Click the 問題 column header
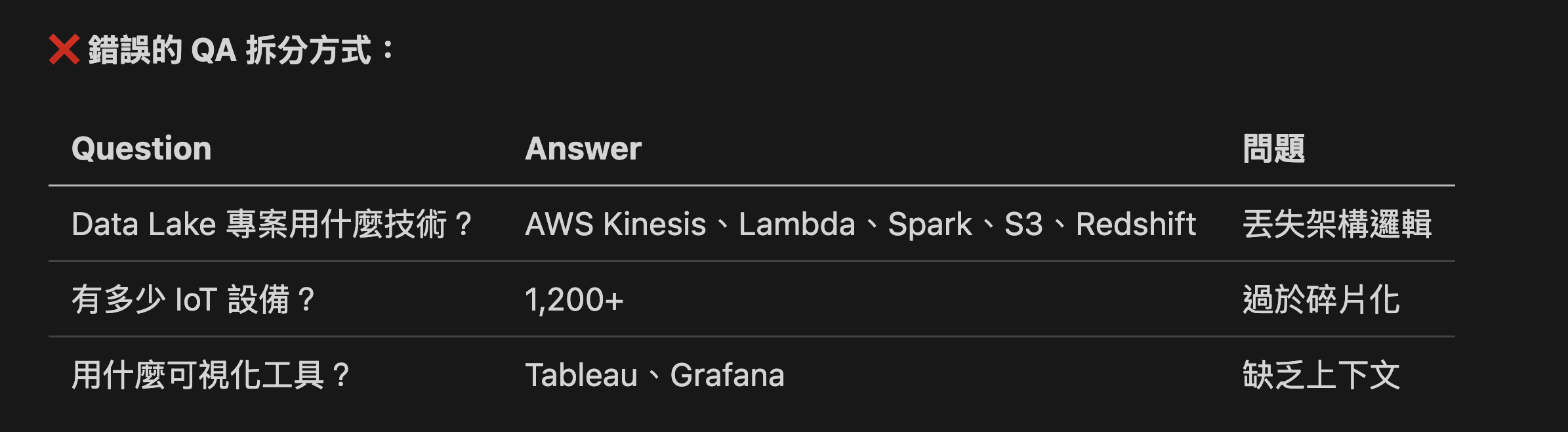1568x432 pixels. coord(1273,148)
